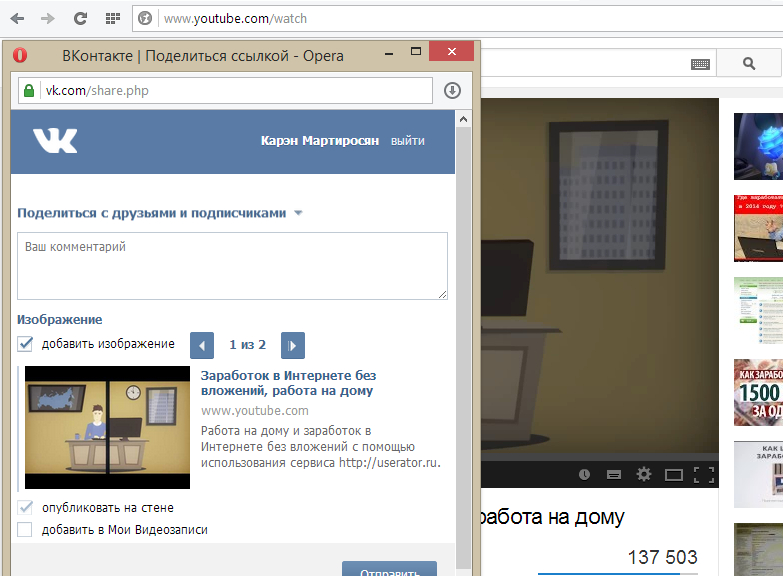783x576 pixels.
Task: Click the Opera logo in the popup title bar
Action: click(x=20, y=55)
